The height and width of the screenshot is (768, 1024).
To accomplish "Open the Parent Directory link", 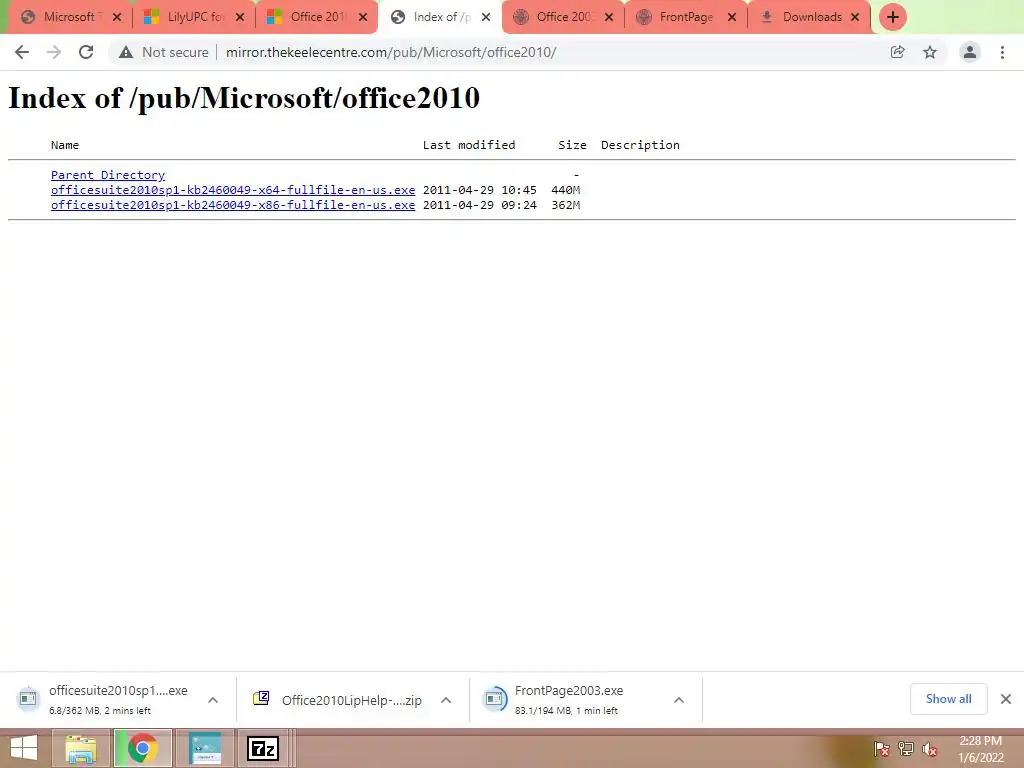I will pos(108,175).
